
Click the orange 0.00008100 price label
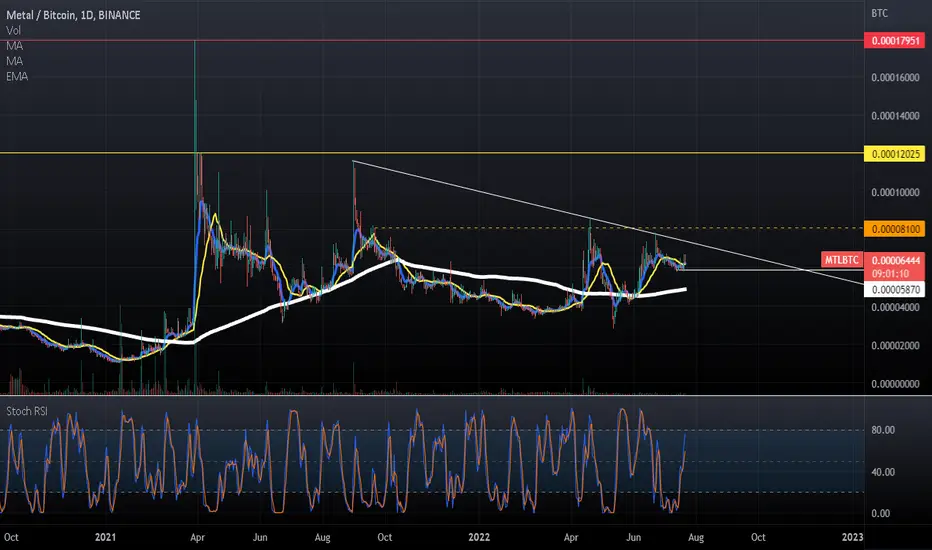pos(895,229)
